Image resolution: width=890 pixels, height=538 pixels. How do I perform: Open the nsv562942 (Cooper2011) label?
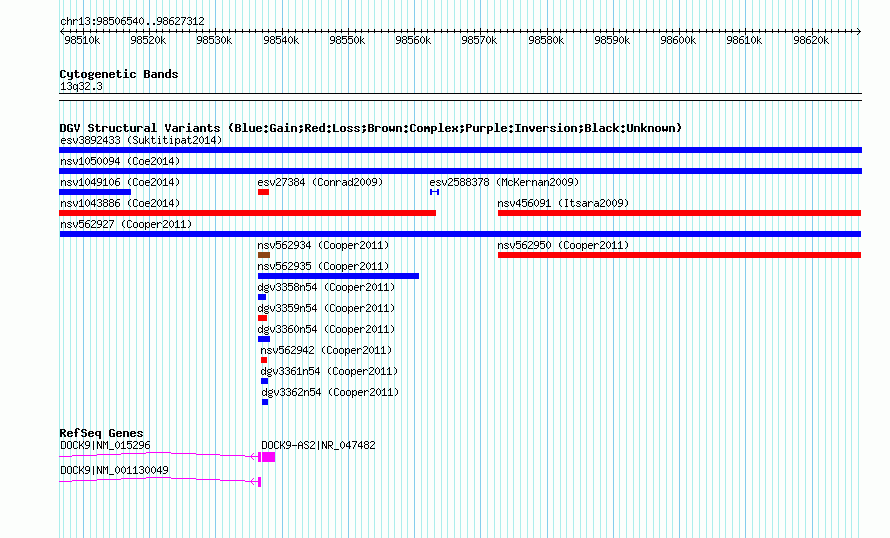click(x=326, y=350)
